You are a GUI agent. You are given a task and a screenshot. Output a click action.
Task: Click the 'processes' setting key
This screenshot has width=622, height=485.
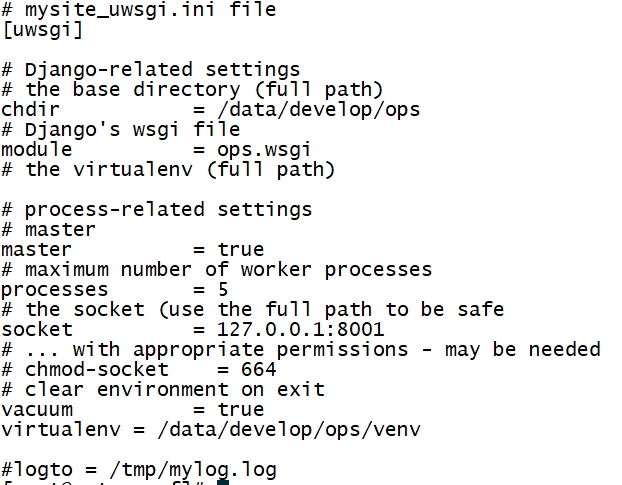tap(54, 290)
